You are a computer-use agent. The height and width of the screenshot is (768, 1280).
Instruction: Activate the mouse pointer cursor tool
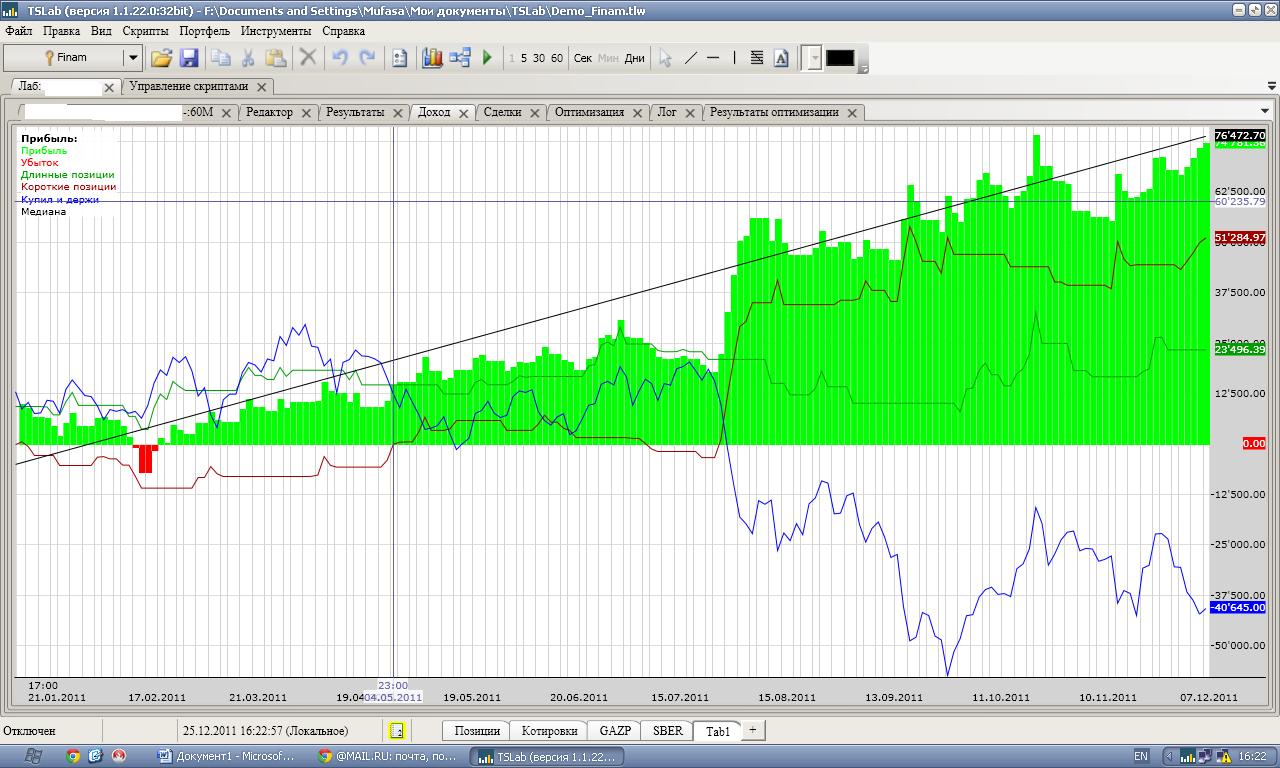[665, 58]
